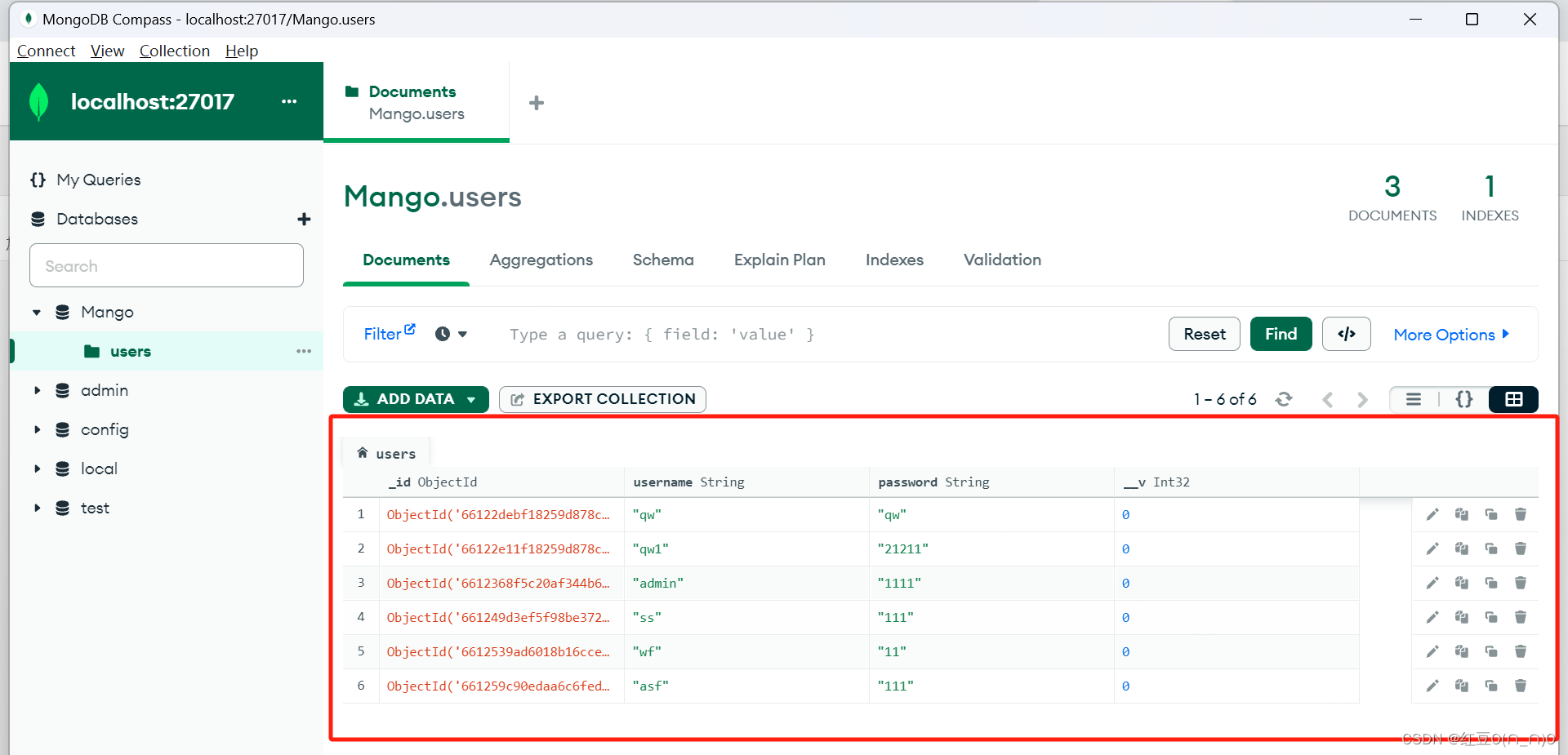
Task: Expand the admin database
Action: point(37,390)
